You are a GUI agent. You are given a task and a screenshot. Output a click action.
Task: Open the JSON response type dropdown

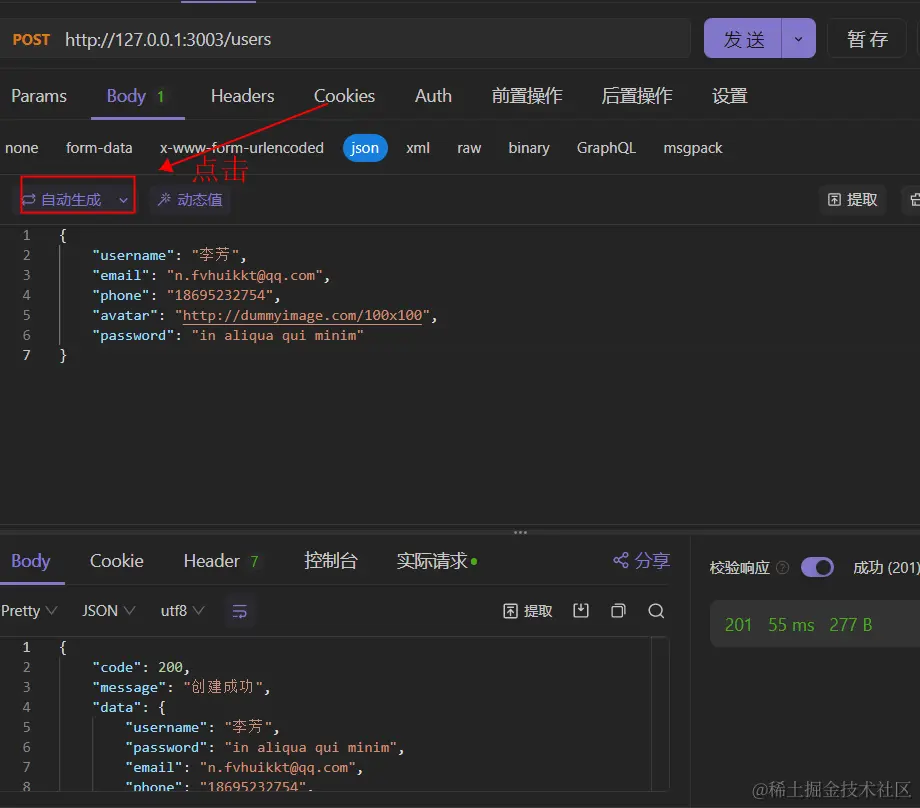tap(108, 611)
